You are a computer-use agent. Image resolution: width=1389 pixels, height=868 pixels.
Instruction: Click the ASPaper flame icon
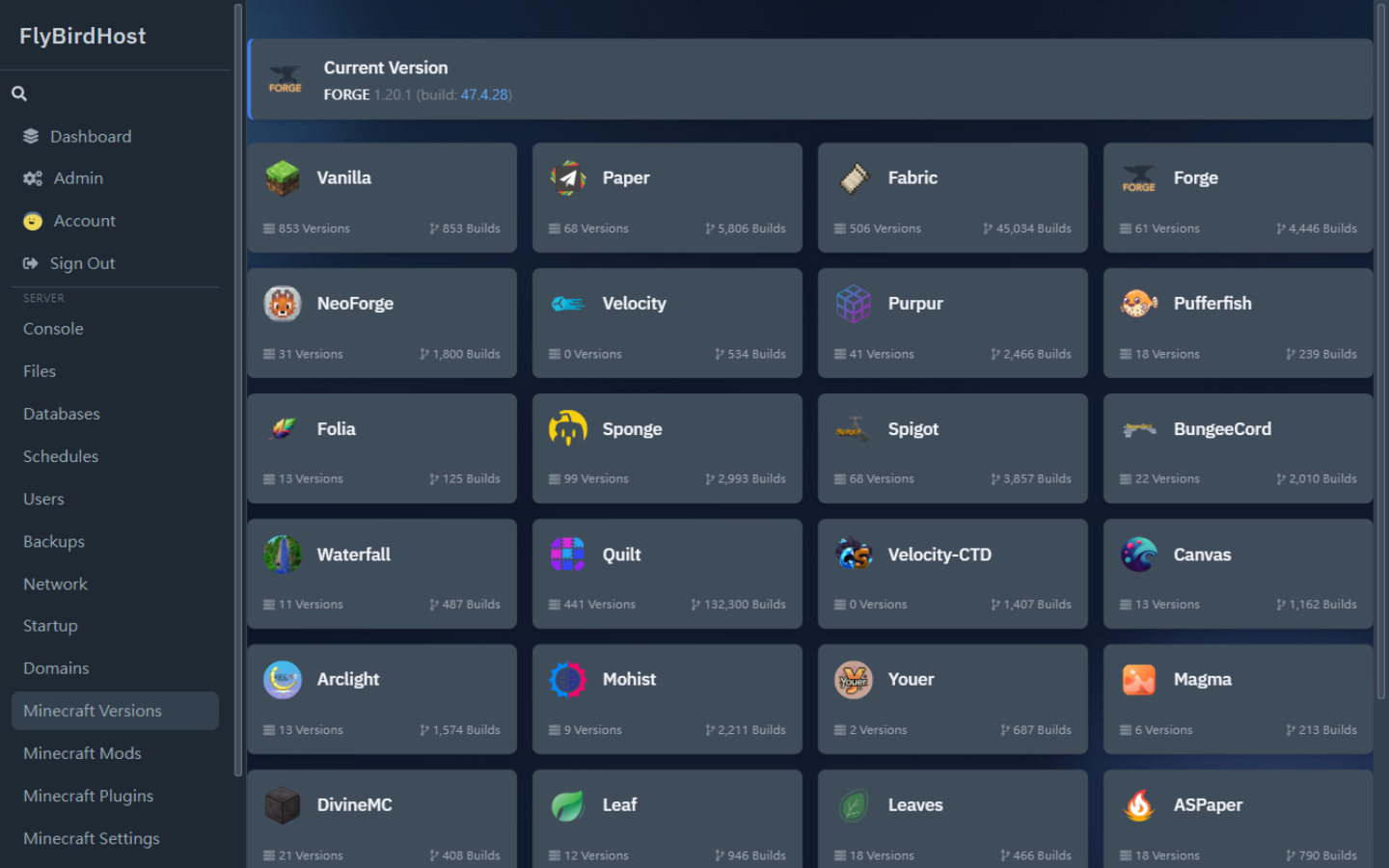pyautogui.click(x=1139, y=805)
